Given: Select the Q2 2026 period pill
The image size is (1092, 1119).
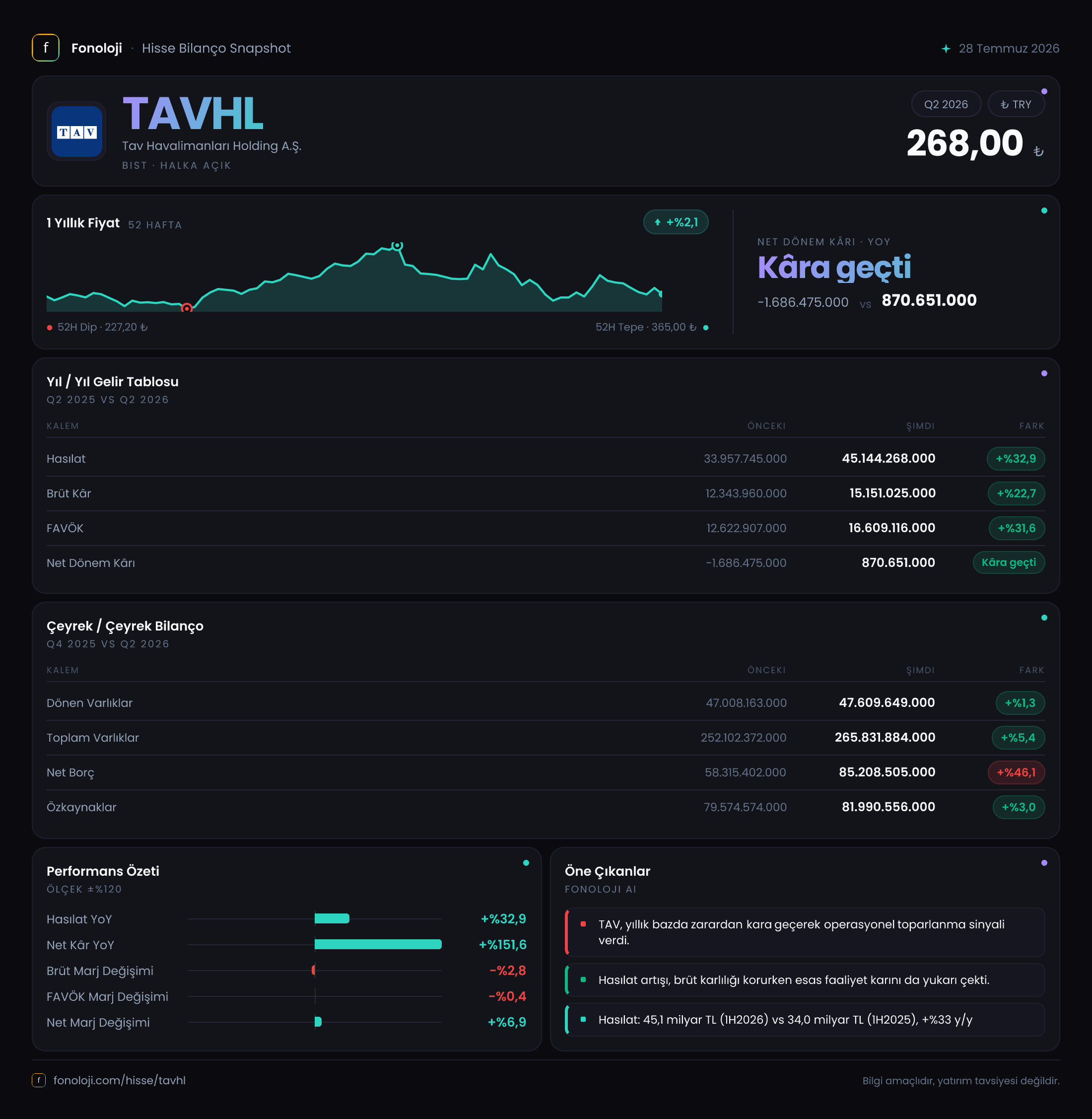Looking at the screenshot, I should point(946,104).
